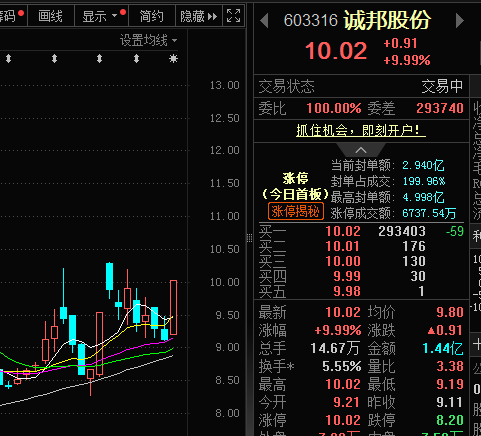This screenshot has height=436, width=481.
Task: Click 总手 value 14.67万
Action: [335, 348]
